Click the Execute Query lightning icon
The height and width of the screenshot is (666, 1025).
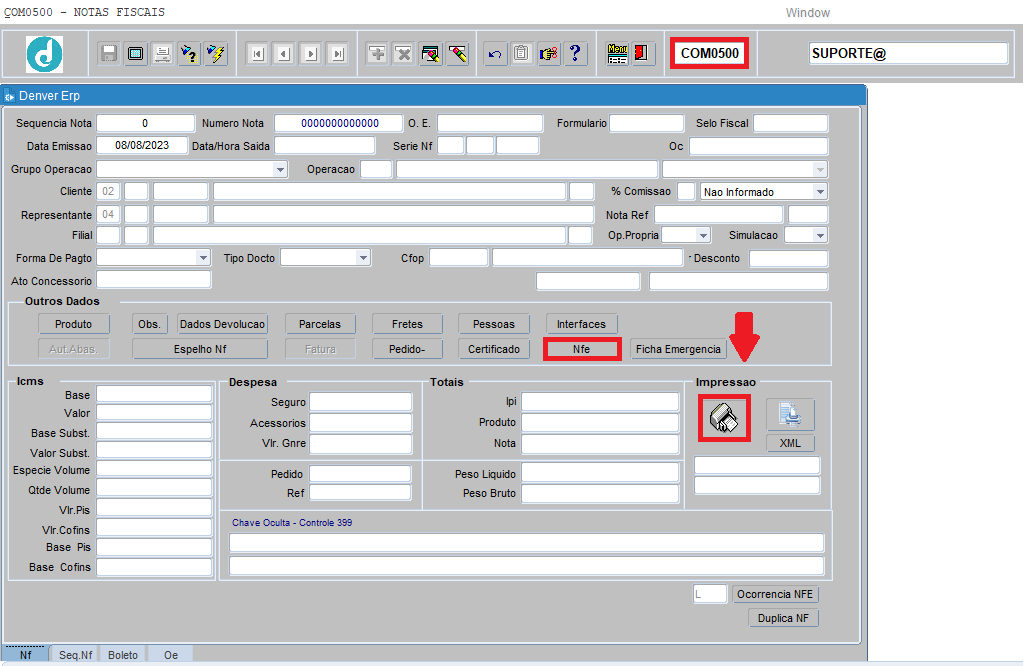click(x=216, y=54)
